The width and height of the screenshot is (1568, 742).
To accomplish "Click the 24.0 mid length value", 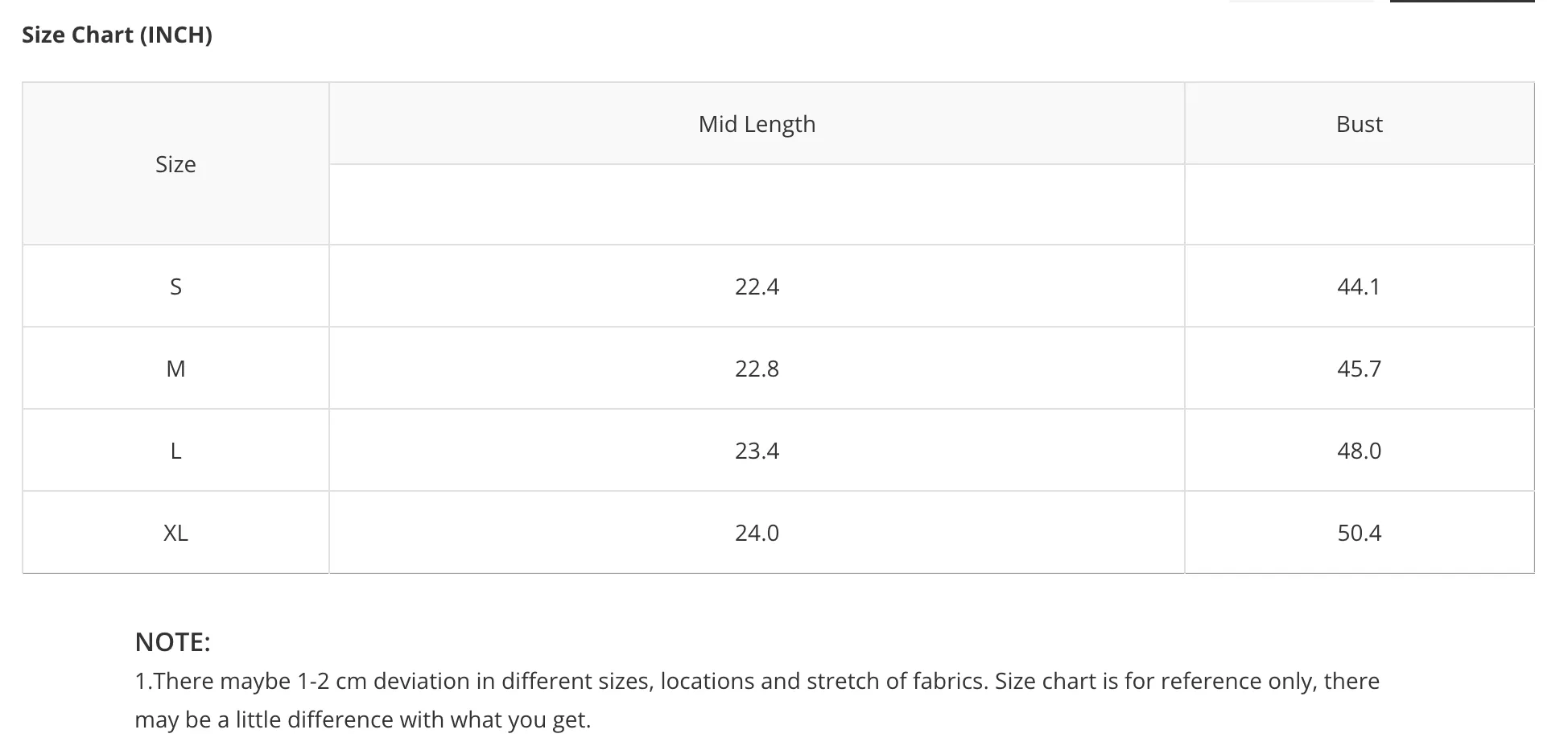I will tap(757, 533).
